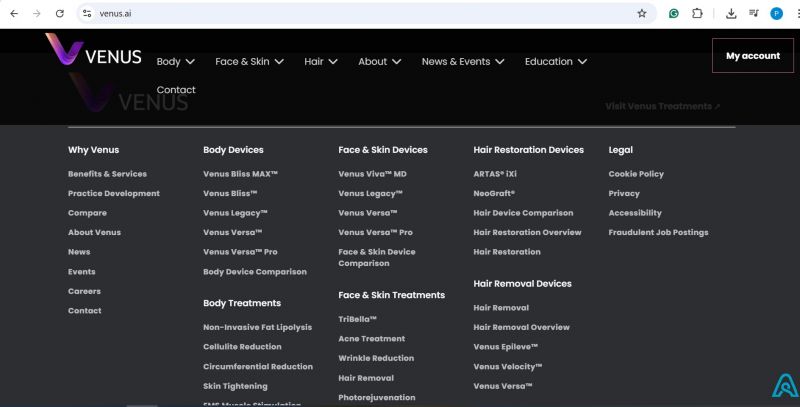Image resolution: width=800 pixels, height=407 pixels.
Task: Open the Events footer link
Action: (x=82, y=272)
